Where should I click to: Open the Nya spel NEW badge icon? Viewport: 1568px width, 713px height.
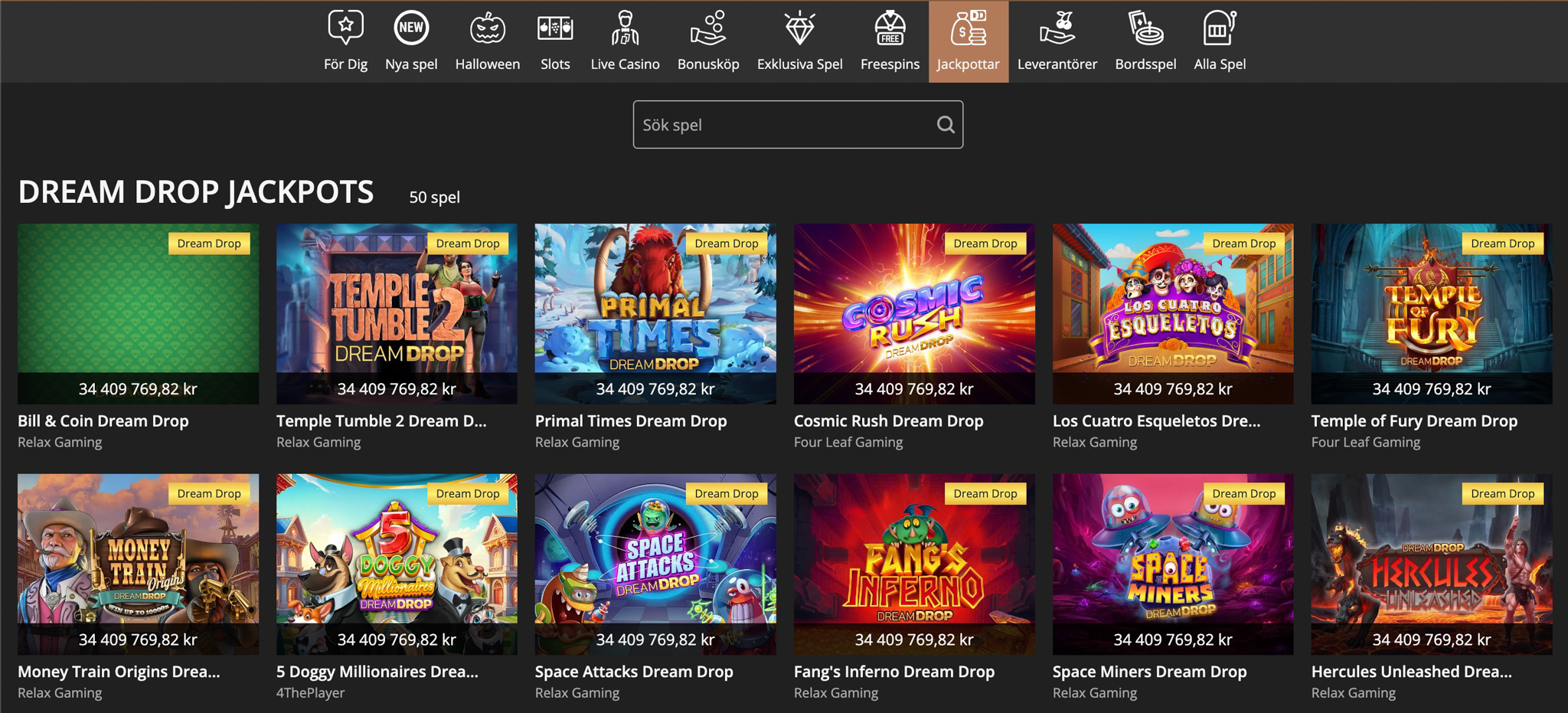point(411,28)
